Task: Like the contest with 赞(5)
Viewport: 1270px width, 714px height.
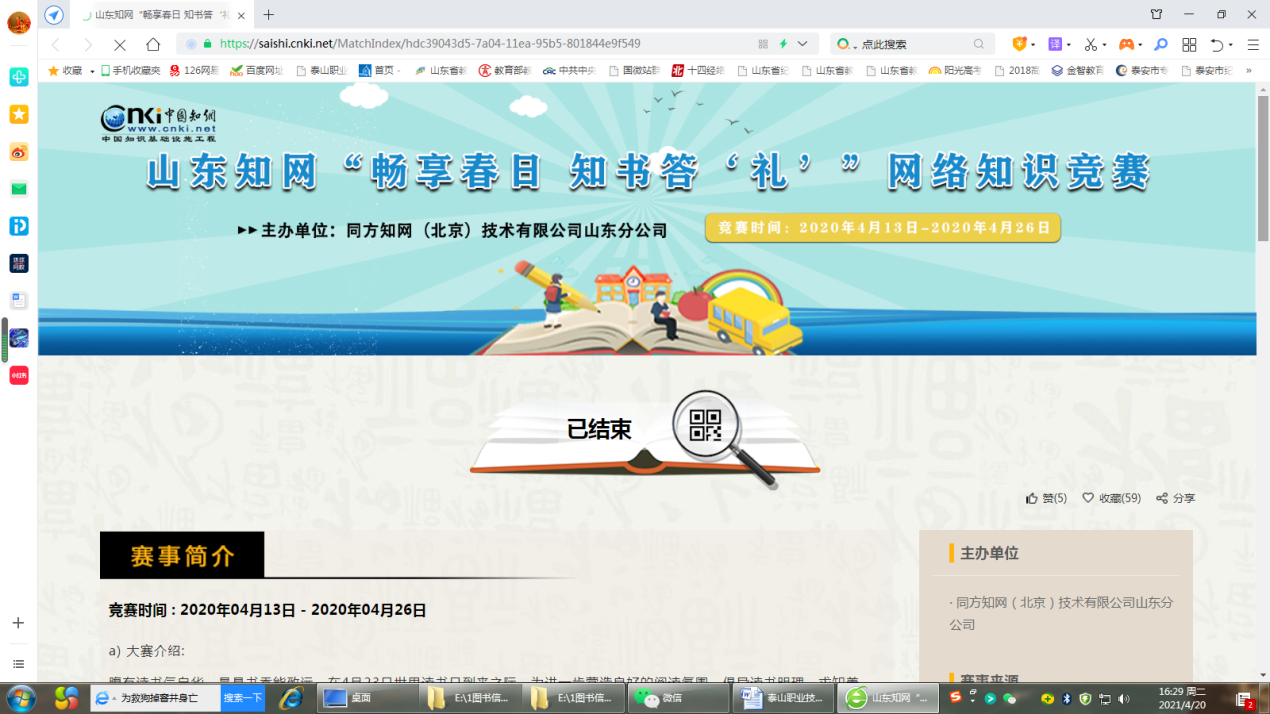Action: tap(1046, 498)
